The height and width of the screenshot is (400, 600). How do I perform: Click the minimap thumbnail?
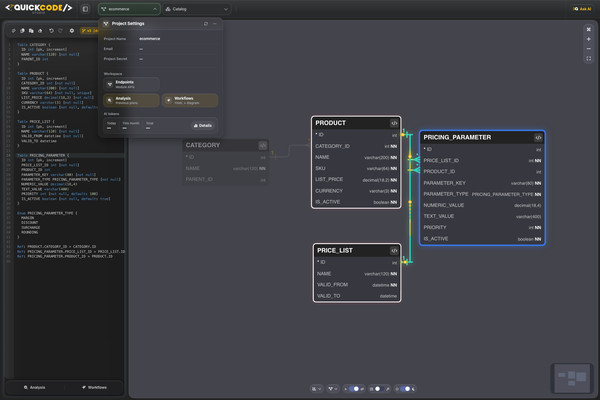coord(572,378)
